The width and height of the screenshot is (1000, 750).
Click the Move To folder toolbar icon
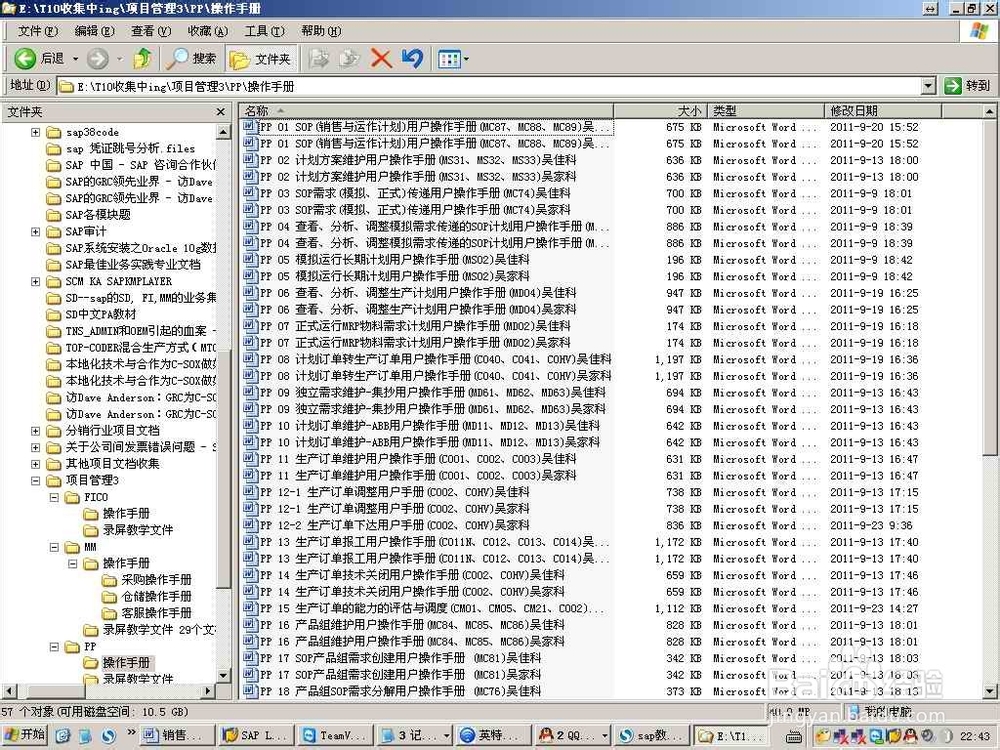pyautogui.click(x=318, y=59)
